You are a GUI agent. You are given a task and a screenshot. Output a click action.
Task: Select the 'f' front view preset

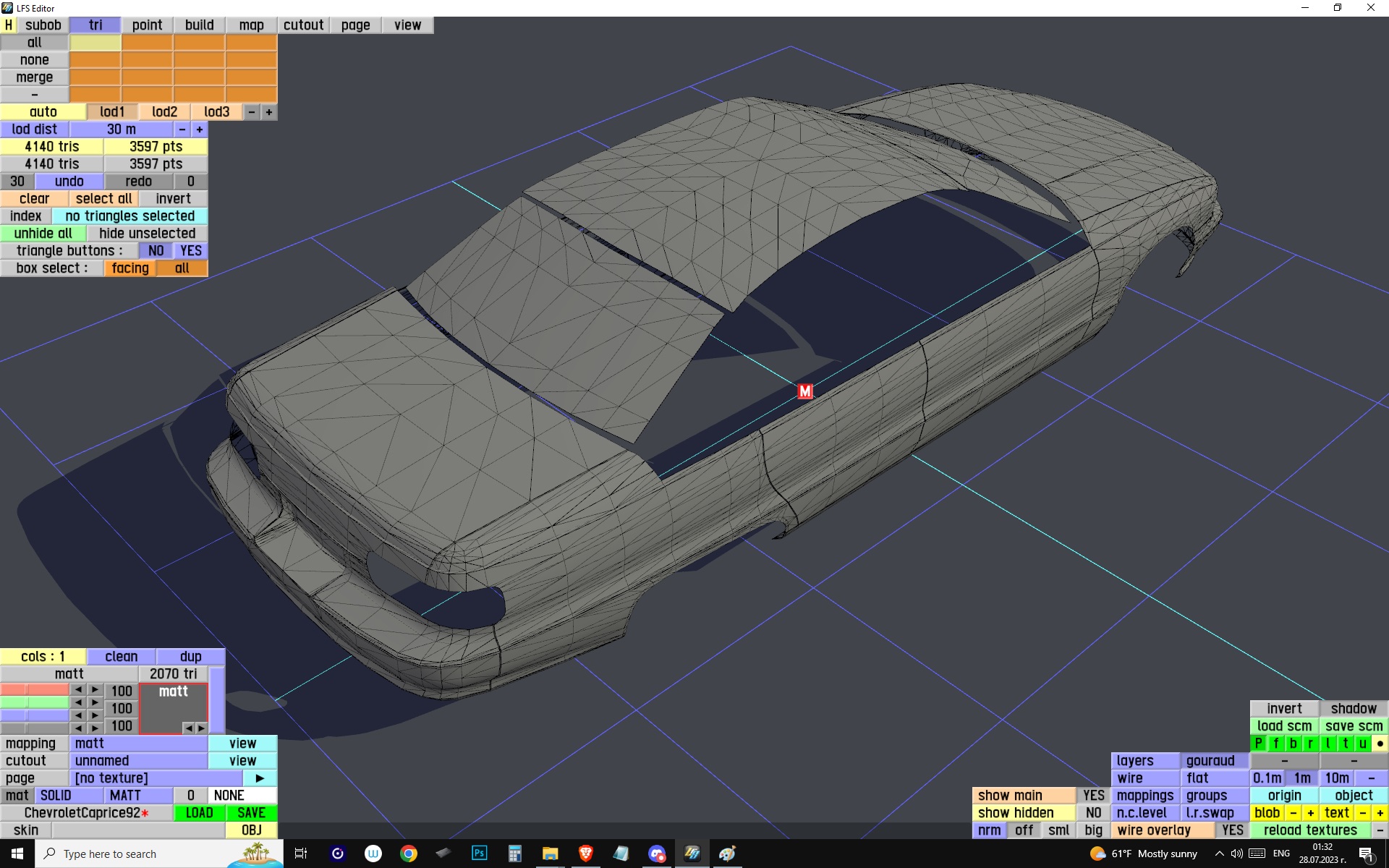(x=1275, y=743)
